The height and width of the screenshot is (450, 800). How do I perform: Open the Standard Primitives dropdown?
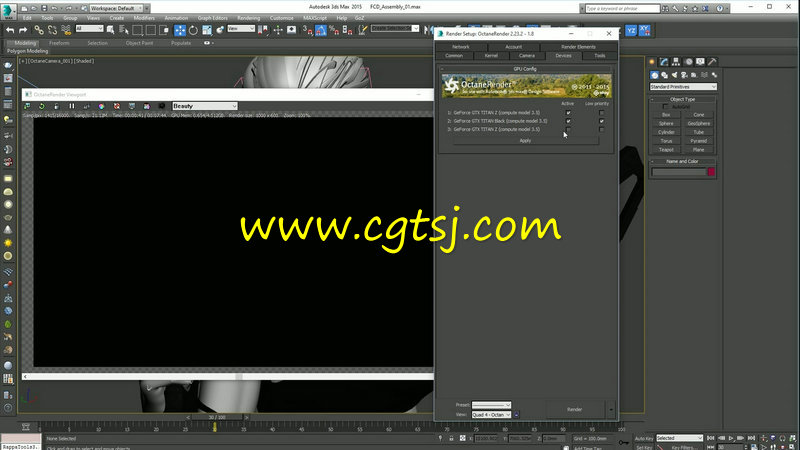tap(683, 87)
